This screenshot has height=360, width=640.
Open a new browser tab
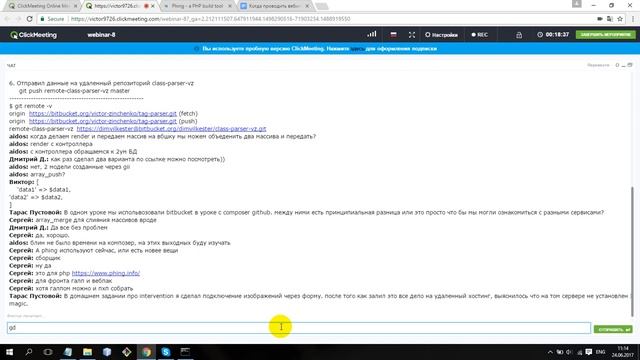[322, 6]
